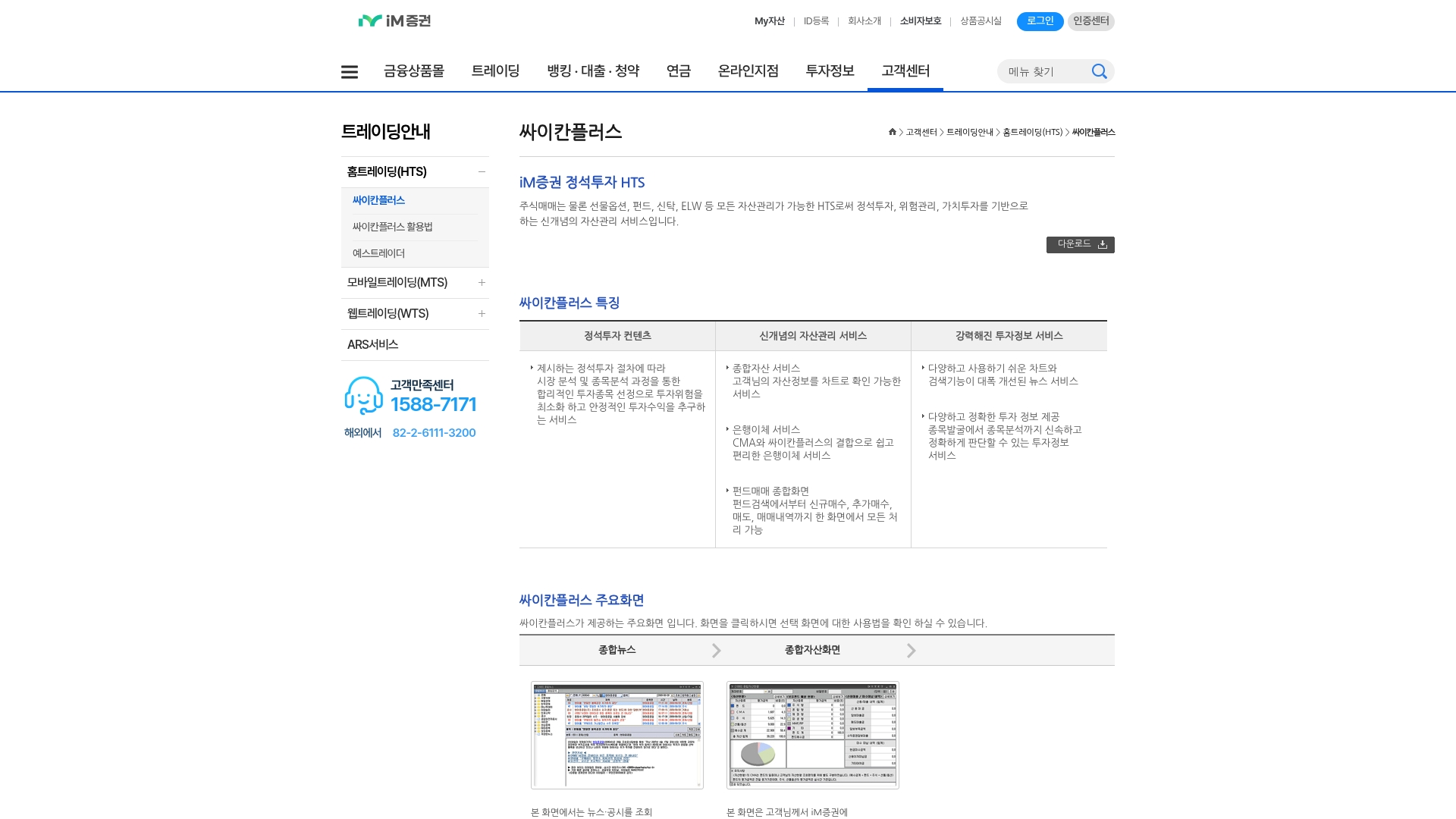The height and width of the screenshot is (819, 1456).
Task: Open 투자정보 main menu
Action: click(x=830, y=71)
